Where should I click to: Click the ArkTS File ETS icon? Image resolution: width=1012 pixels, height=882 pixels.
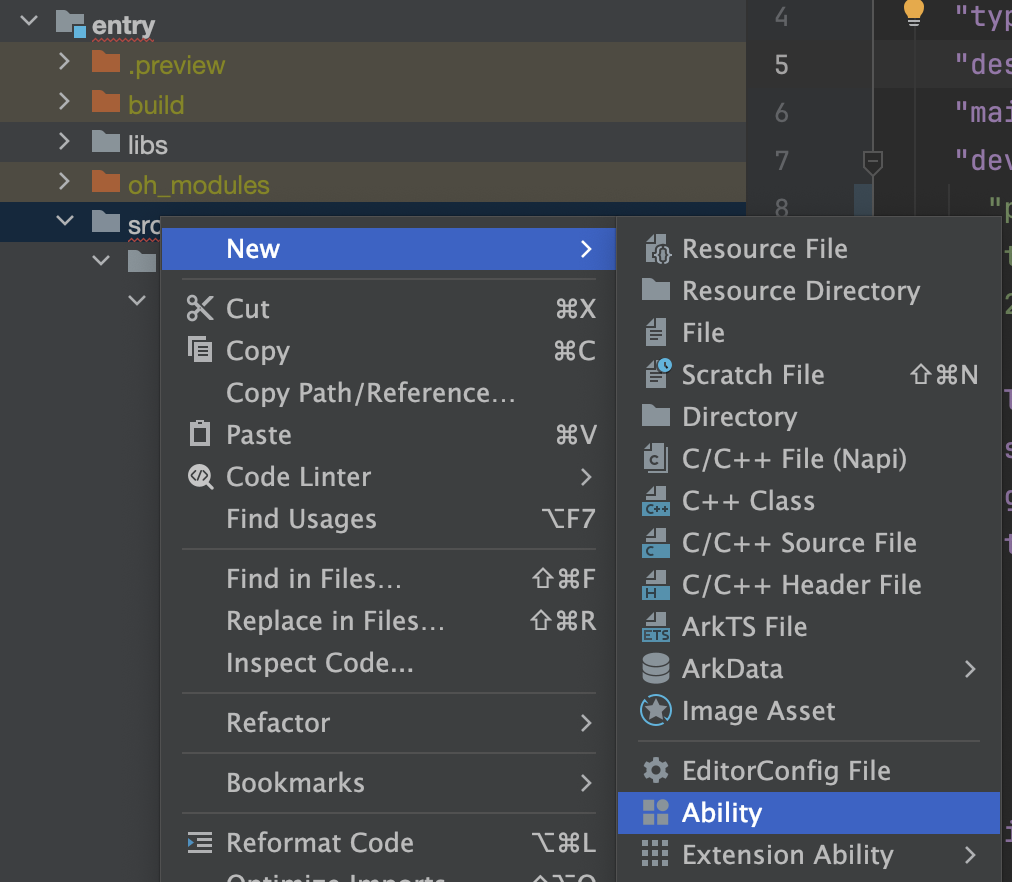click(656, 626)
